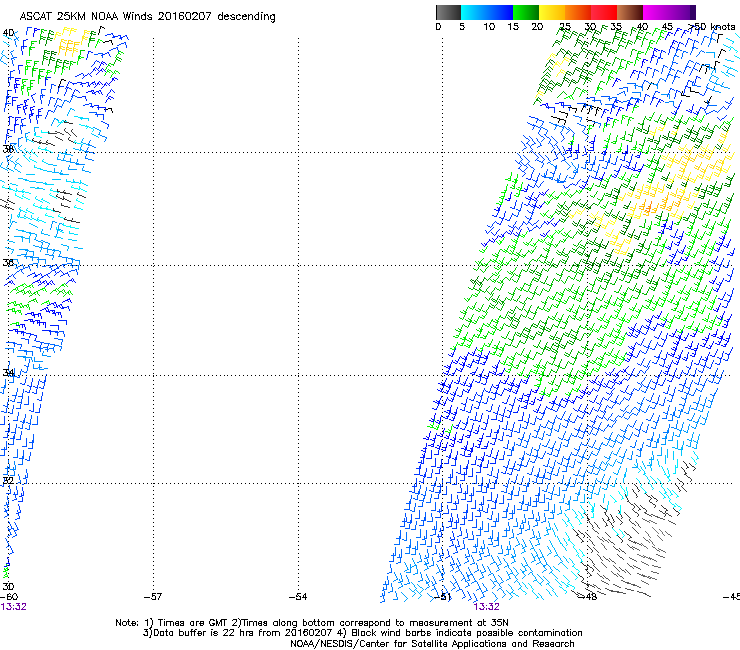Click the note line 'Times are GMT'
This screenshot has height=650, width=740.
[192, 623]
